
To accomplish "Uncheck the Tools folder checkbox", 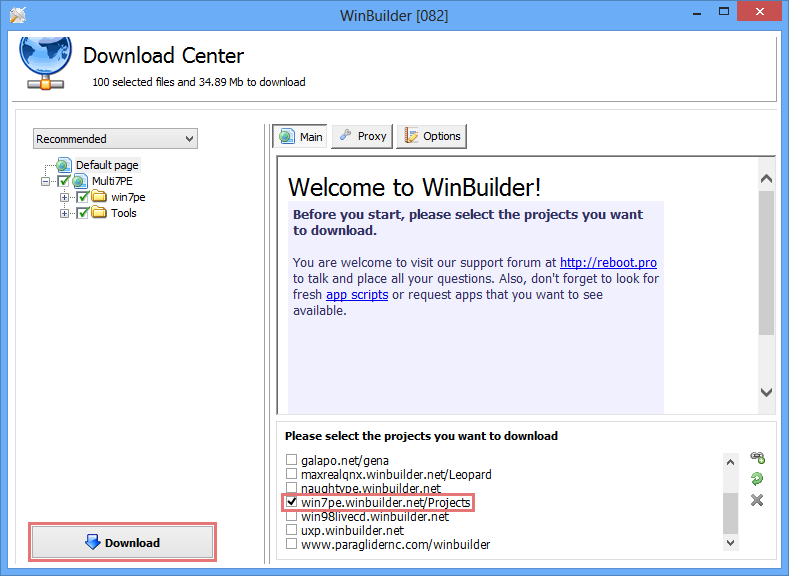I will click(83, 213).
